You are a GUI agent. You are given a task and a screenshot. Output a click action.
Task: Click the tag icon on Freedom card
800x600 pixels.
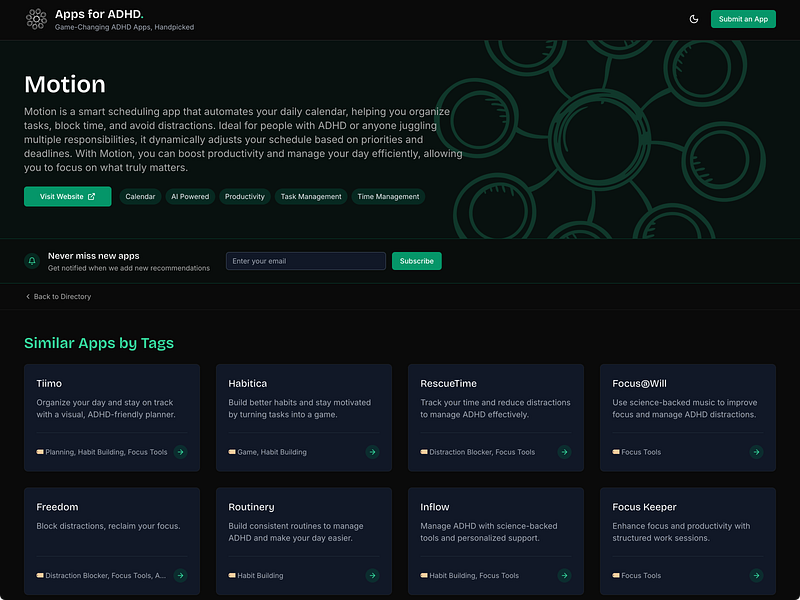coord(40,576)
